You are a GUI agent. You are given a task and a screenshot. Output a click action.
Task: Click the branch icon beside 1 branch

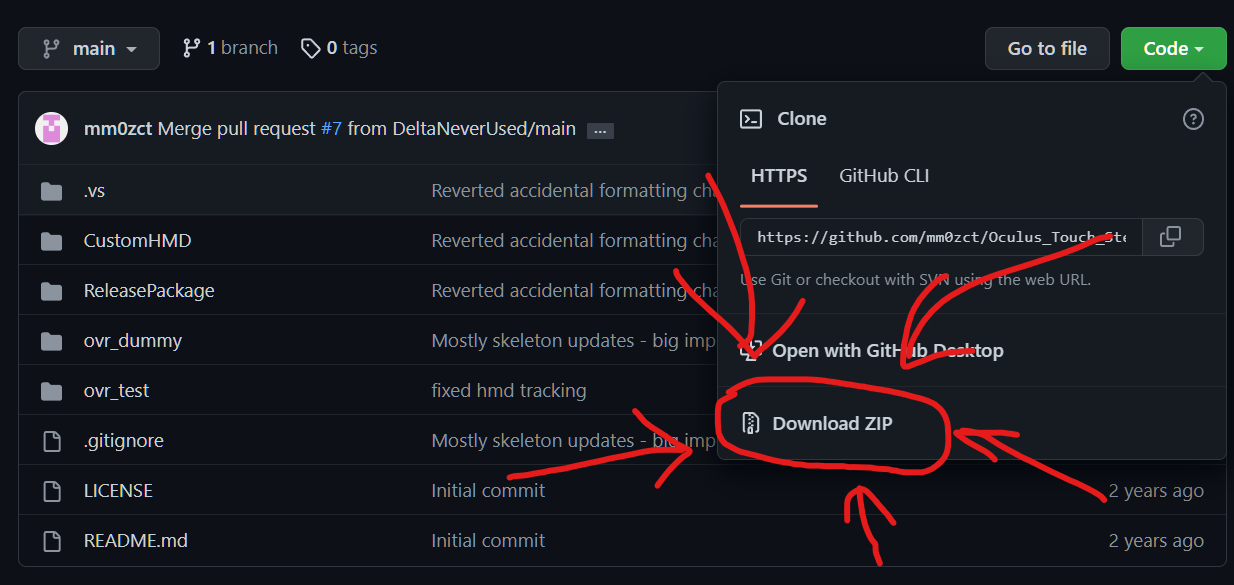[191, 48]
